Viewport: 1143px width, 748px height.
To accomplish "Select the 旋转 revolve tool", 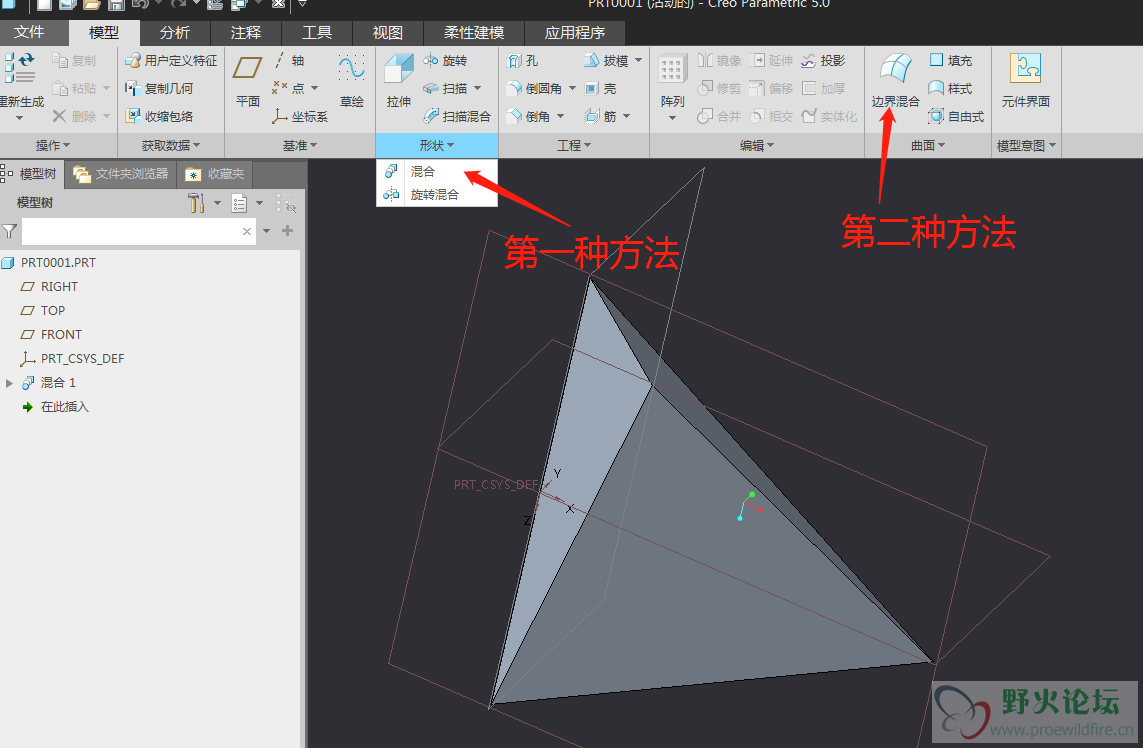I will (x=445, y=61).
